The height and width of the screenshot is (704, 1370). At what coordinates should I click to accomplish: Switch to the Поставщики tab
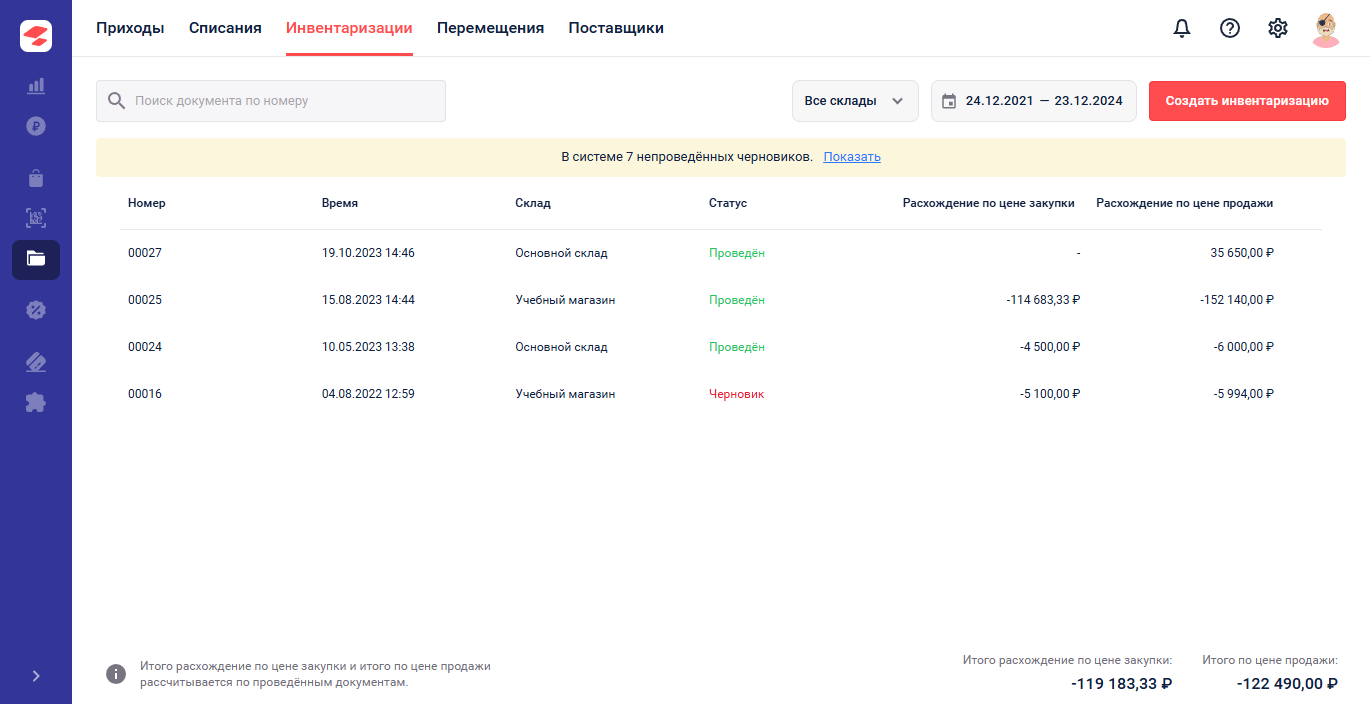pos(616,28)
